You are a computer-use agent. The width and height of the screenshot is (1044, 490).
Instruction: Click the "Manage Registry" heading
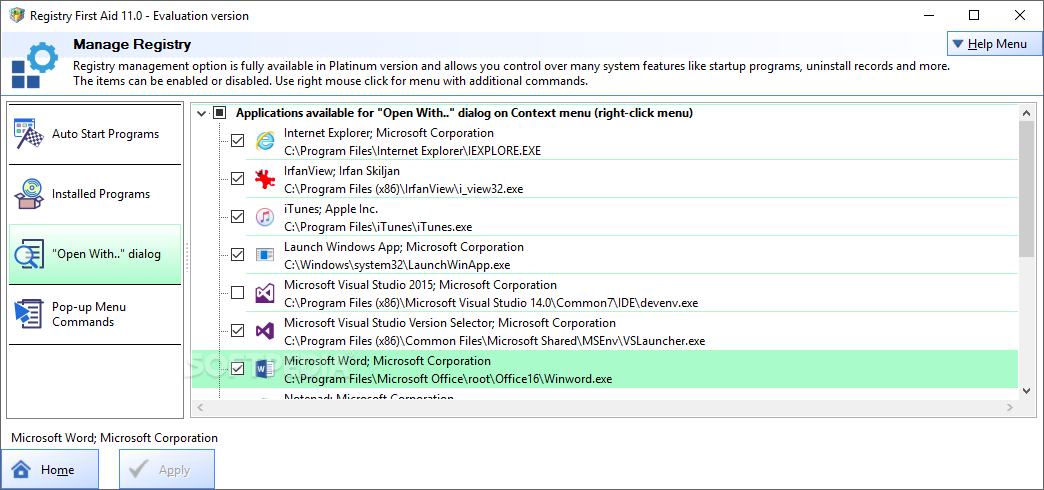click(x=132, y=45)
